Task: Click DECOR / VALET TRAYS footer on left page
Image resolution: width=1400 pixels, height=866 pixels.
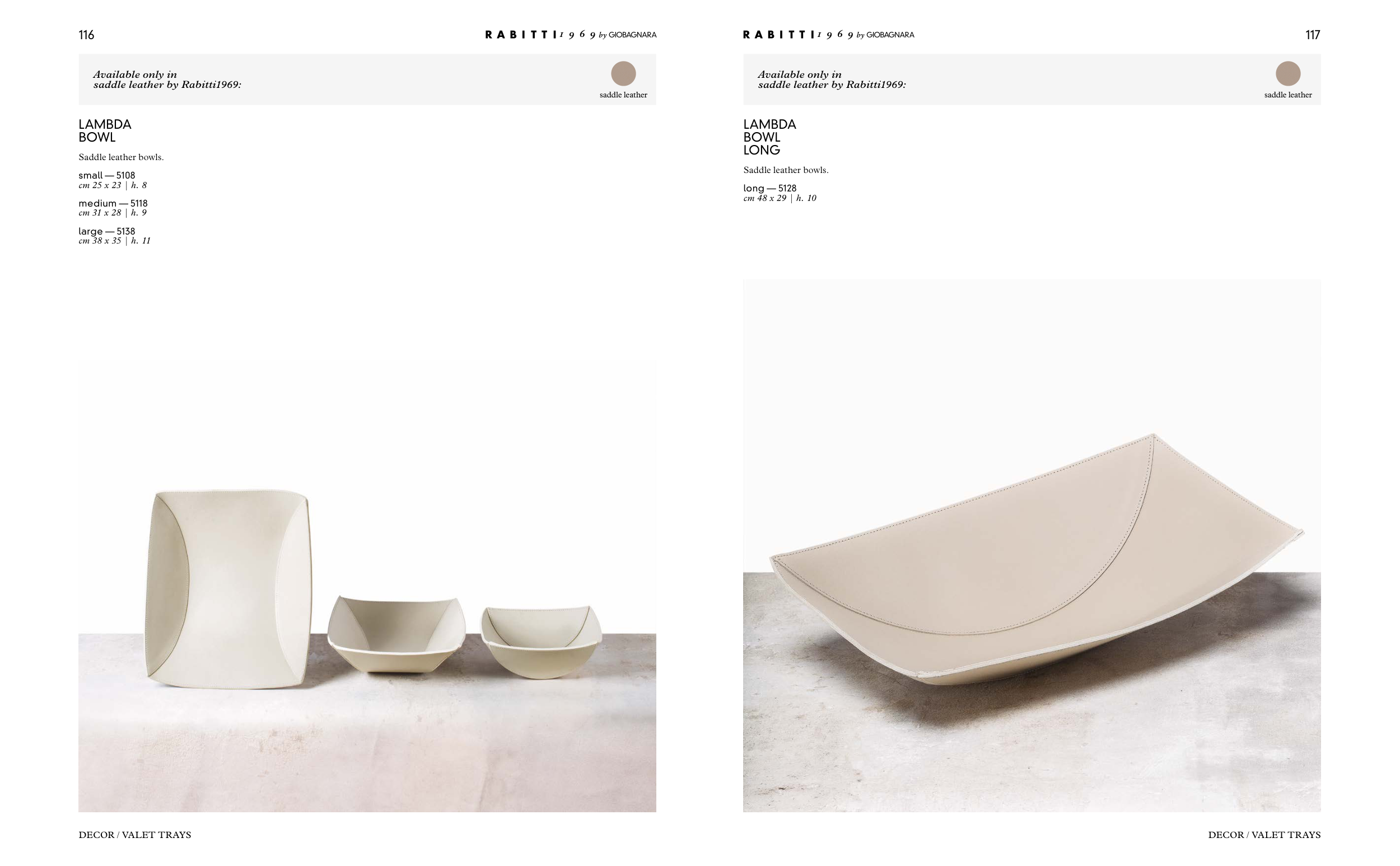Action: click(x=134, y=835)
